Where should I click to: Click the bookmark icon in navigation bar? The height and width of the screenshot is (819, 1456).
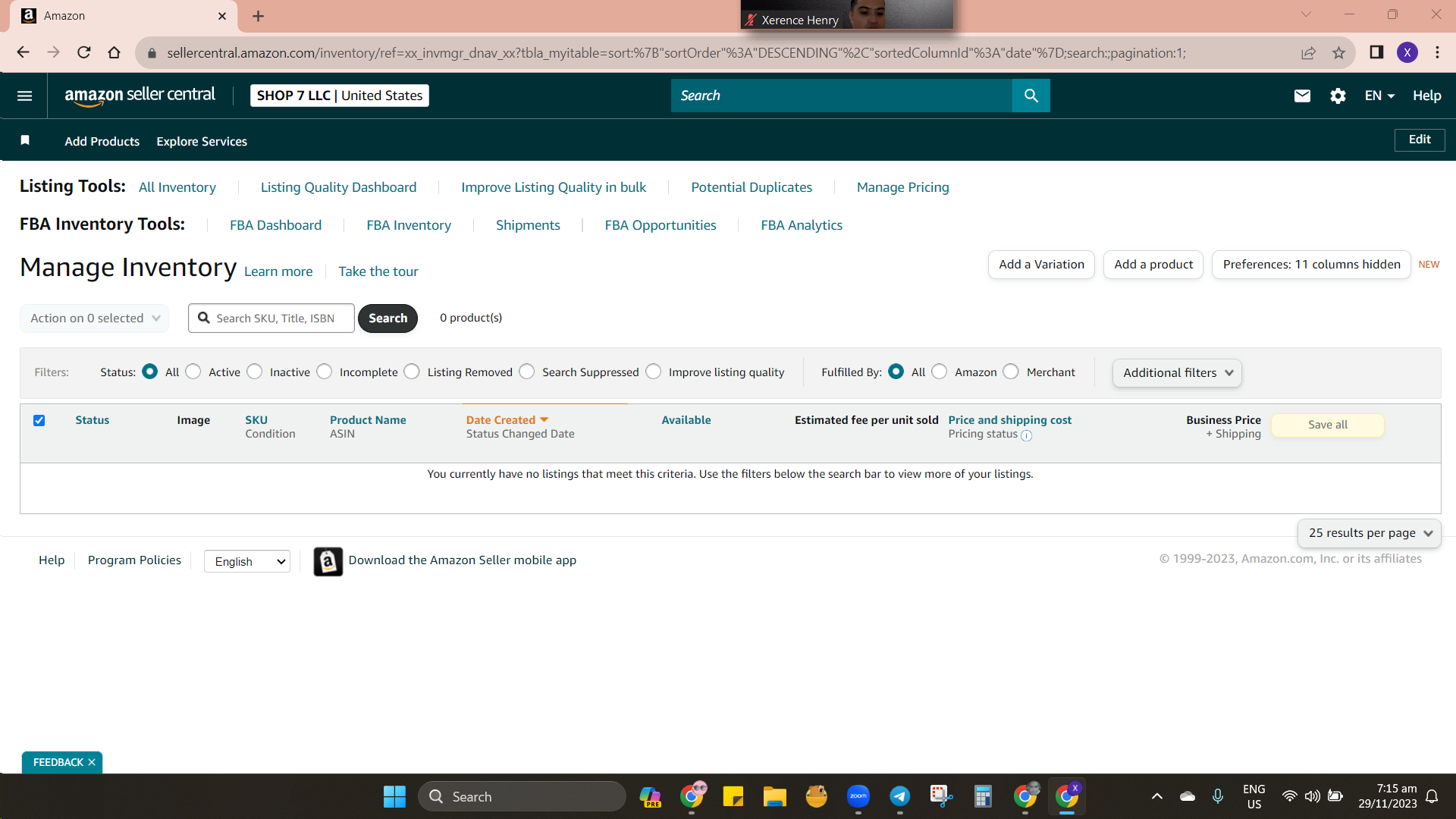pyautogui.click(x=25, y=140)
